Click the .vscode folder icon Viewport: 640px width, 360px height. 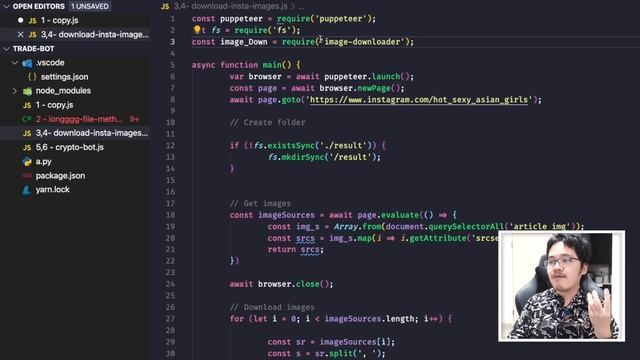point(27,63)
